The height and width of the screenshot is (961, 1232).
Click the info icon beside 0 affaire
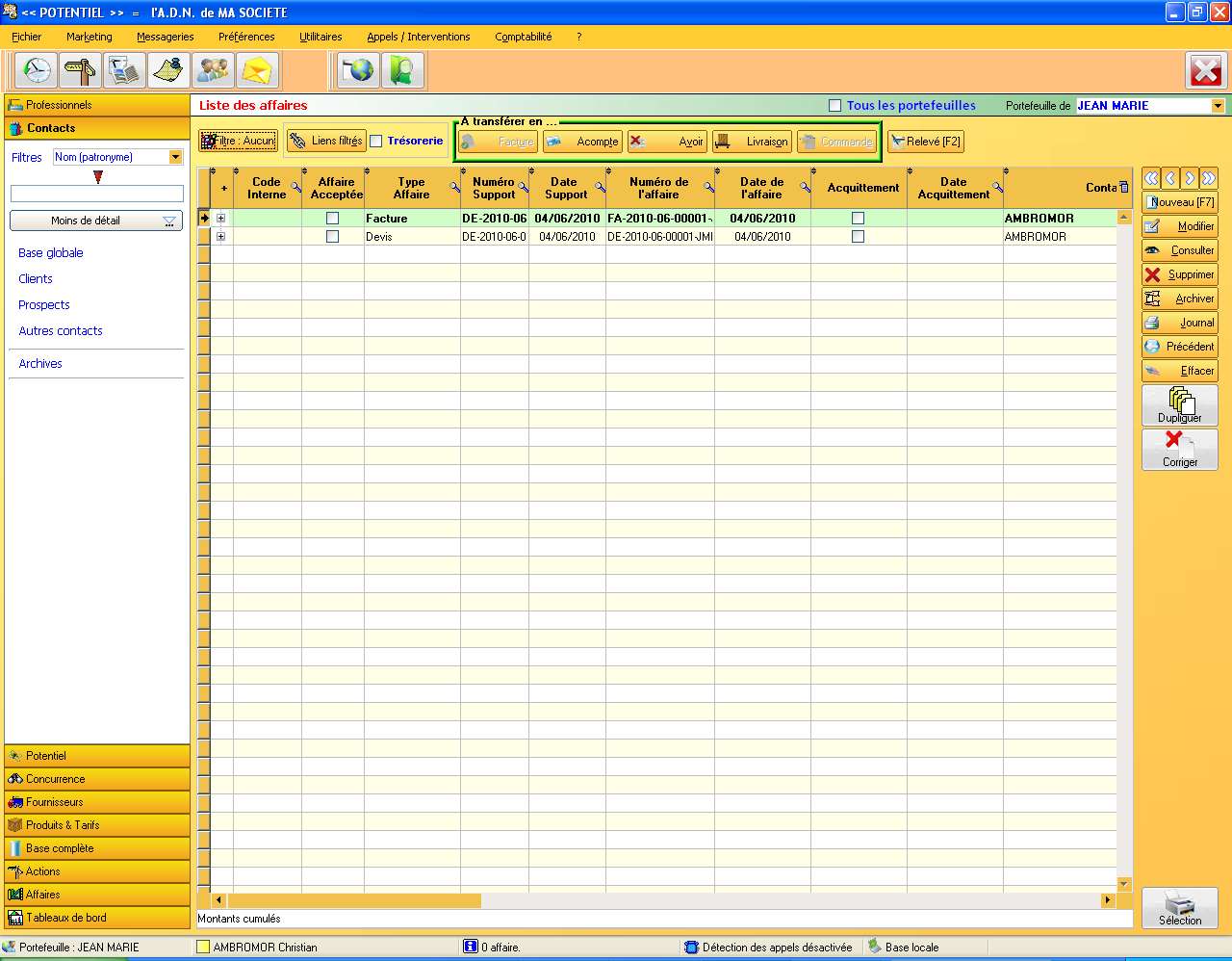click(471, 947)
